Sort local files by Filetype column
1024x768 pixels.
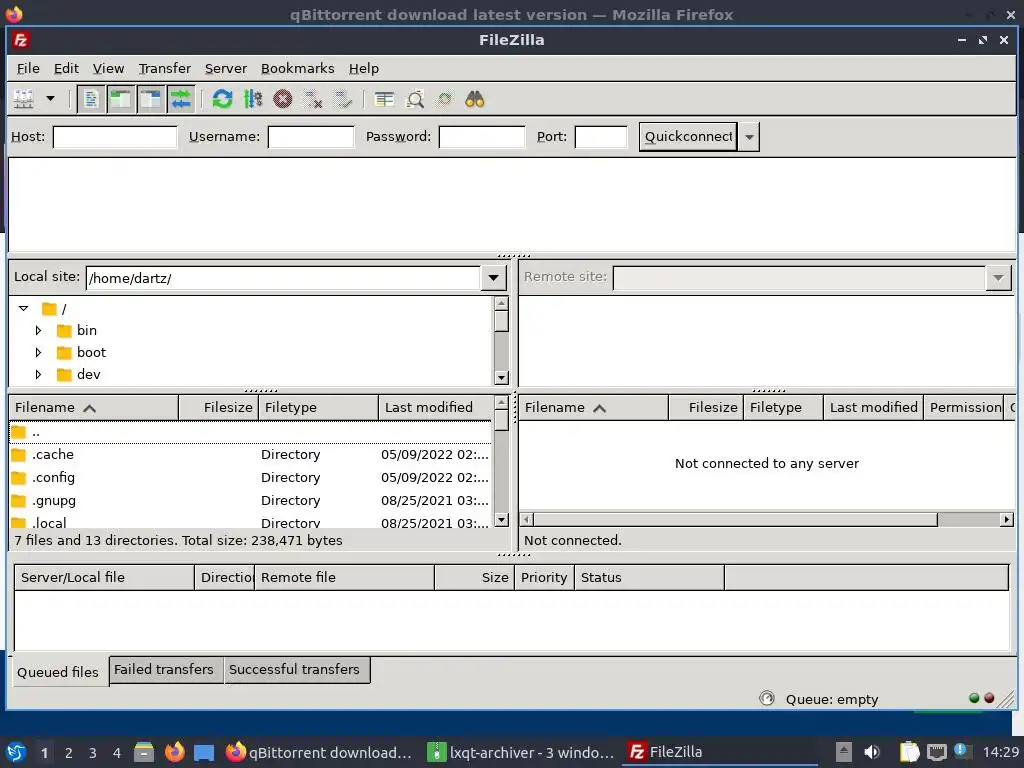point(319,408)
